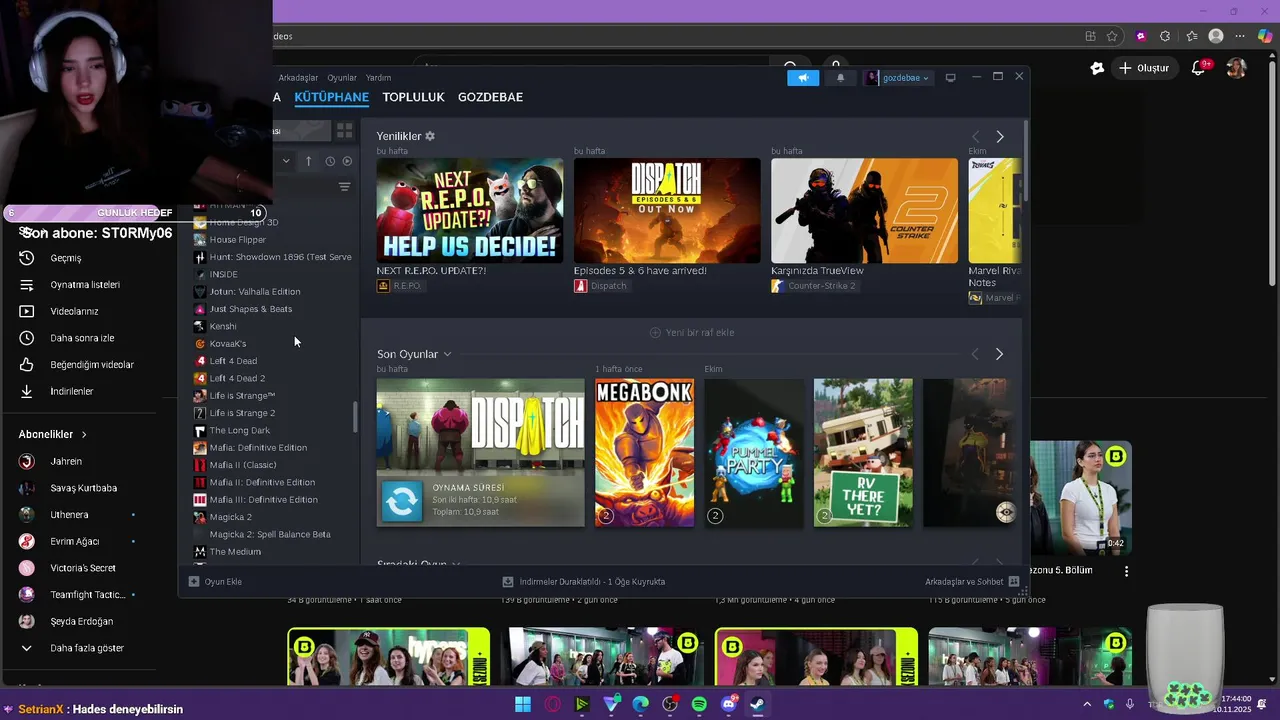Open the Yenilikler shelf settings gear
This screenshot has height=720, width=1280.
[430, 136]
